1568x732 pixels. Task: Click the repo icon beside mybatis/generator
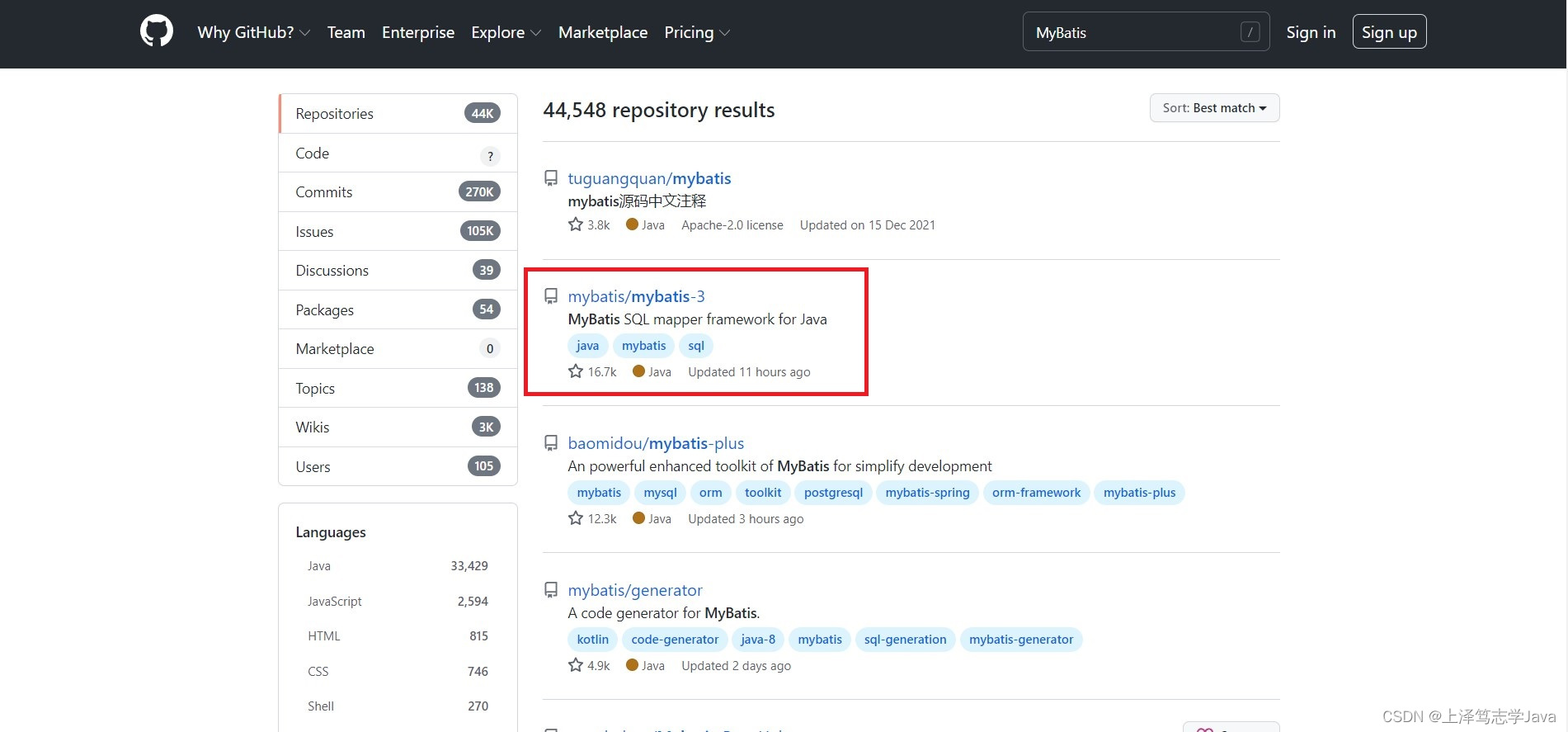(x=551, y=590)
